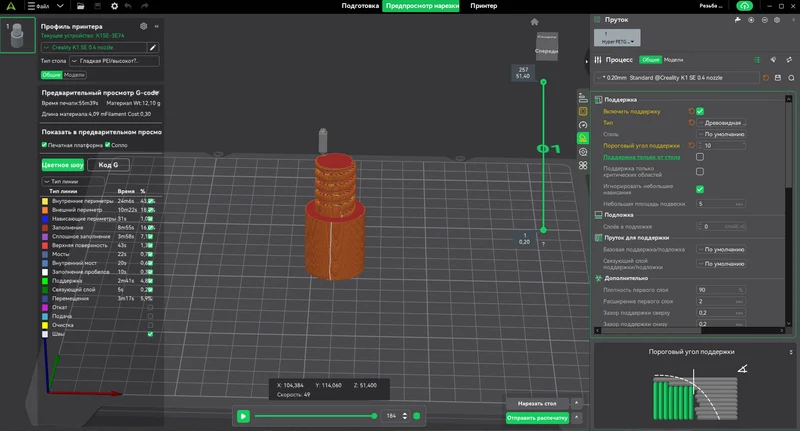Select Модели tab in printer profile panel

(x=74, y=75)
